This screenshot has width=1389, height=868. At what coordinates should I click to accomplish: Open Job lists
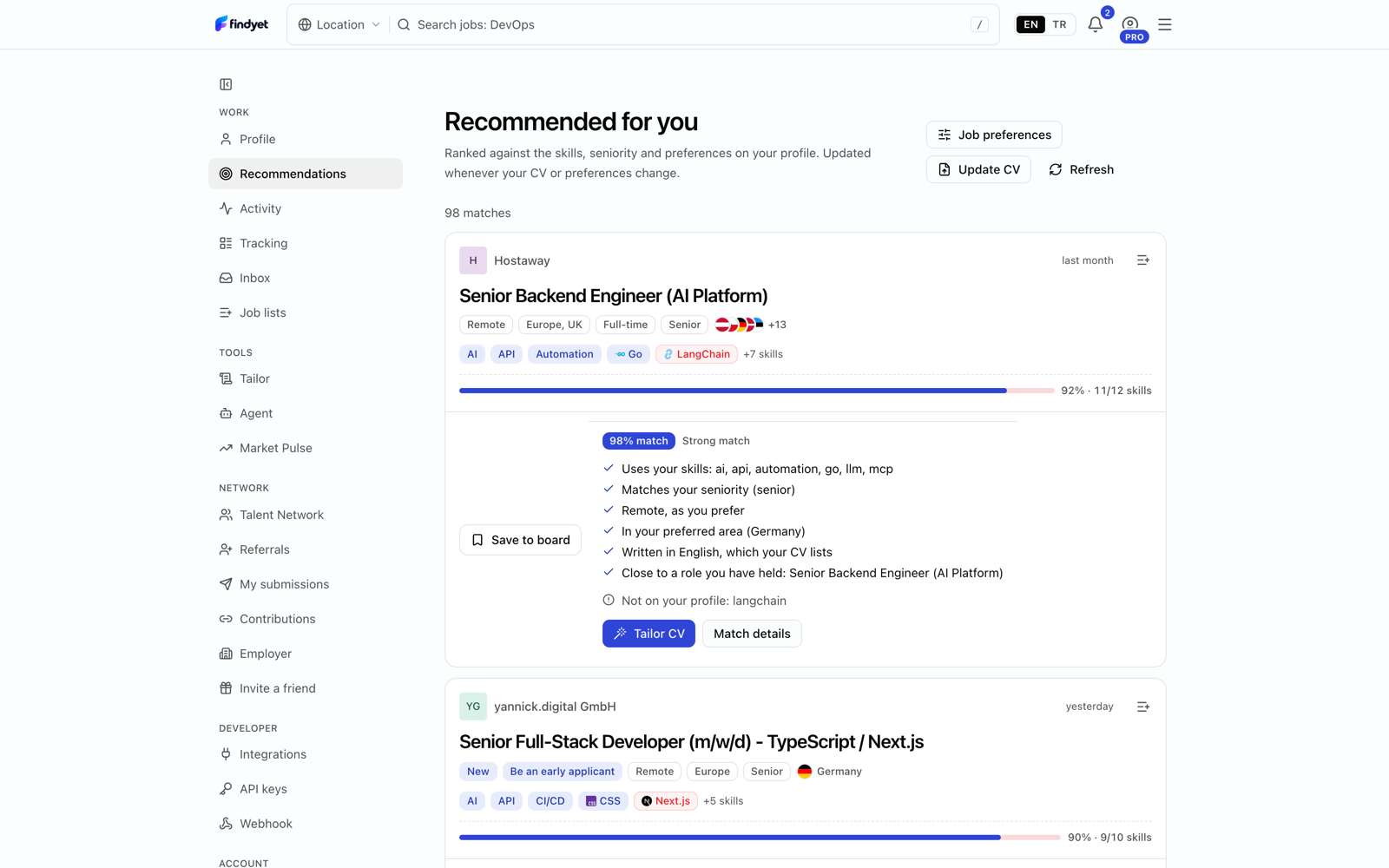tap(306, 312)
